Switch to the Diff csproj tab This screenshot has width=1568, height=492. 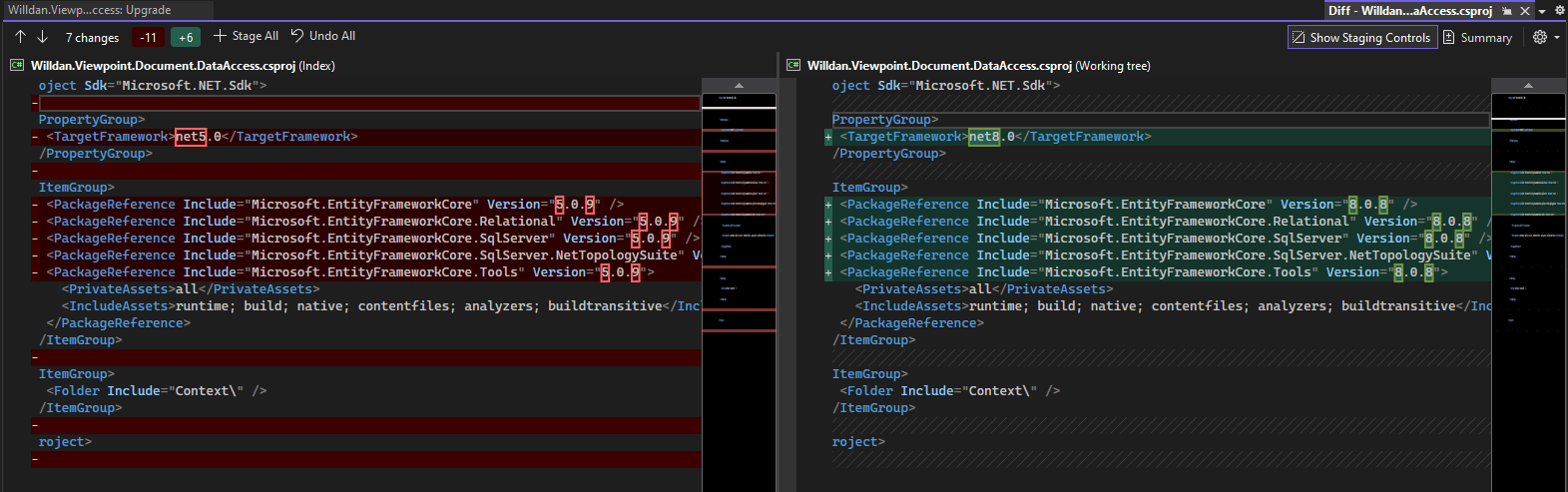1410,11
